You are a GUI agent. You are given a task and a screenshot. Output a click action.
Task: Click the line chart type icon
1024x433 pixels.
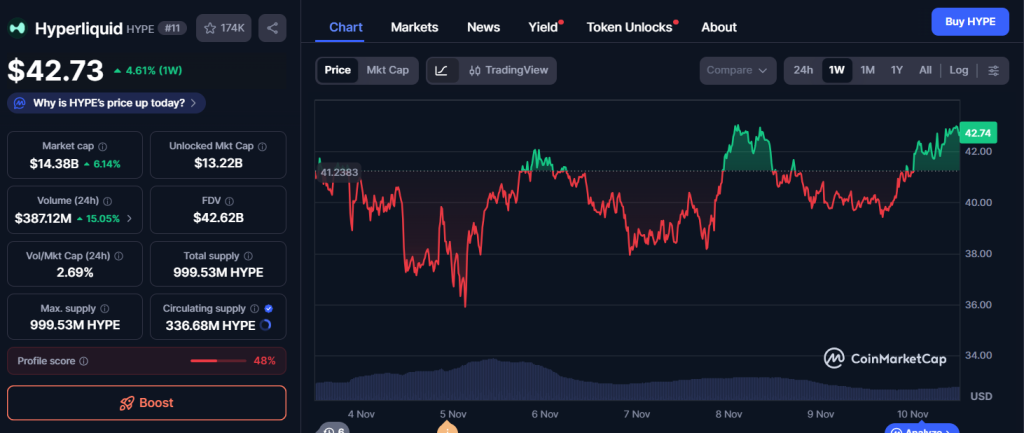coord(442,70)
